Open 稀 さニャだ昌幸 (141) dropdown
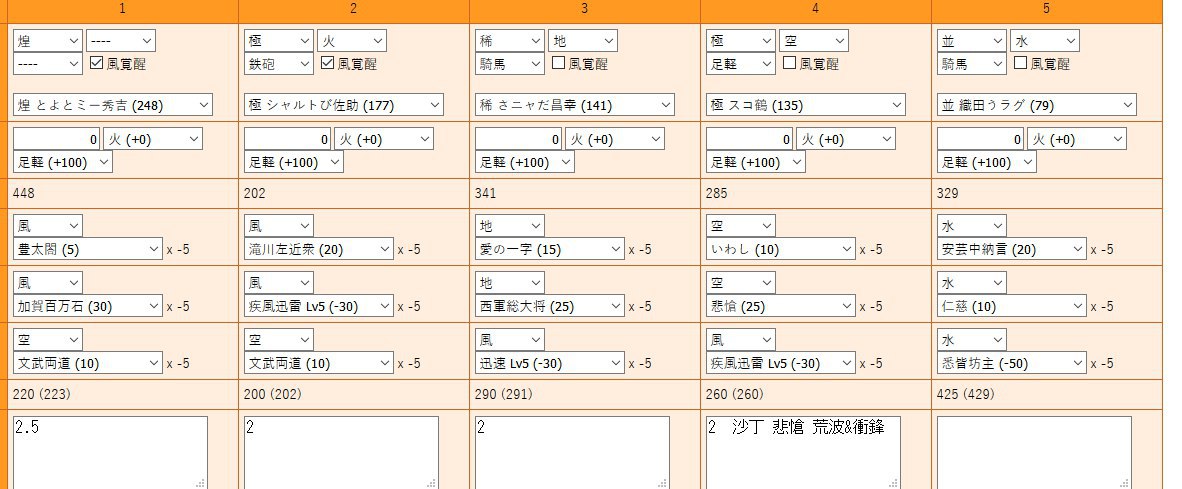 [x=575, y=105]
